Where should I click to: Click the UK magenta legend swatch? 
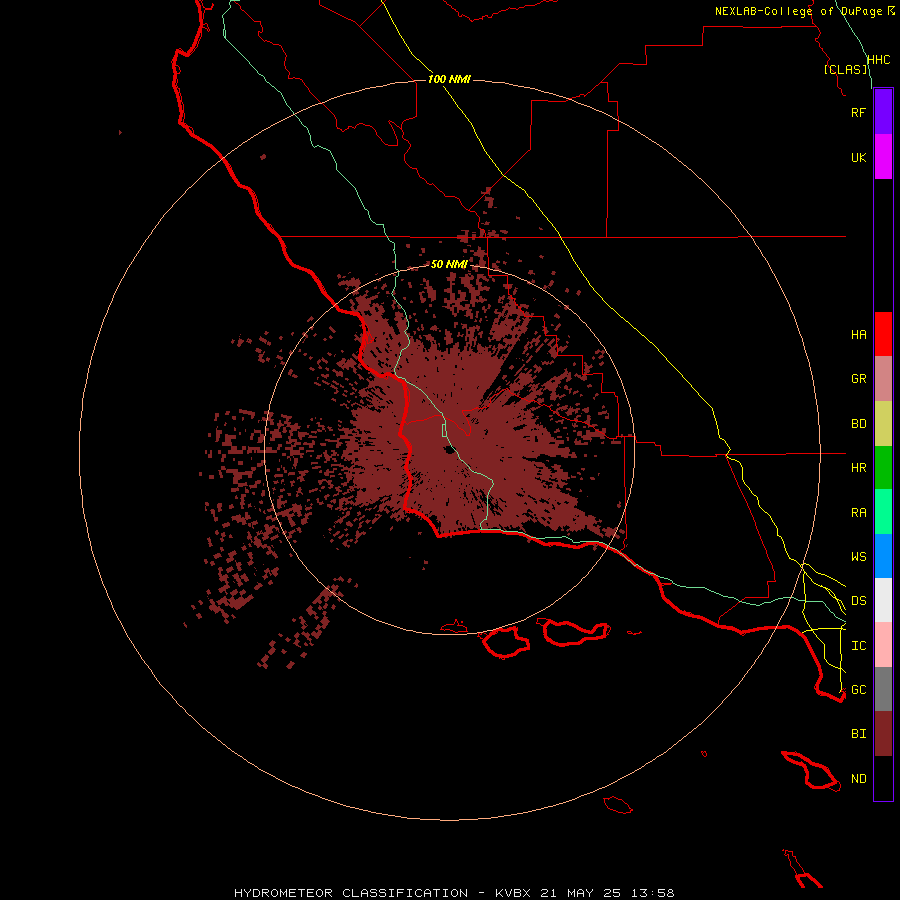(883, 157)
